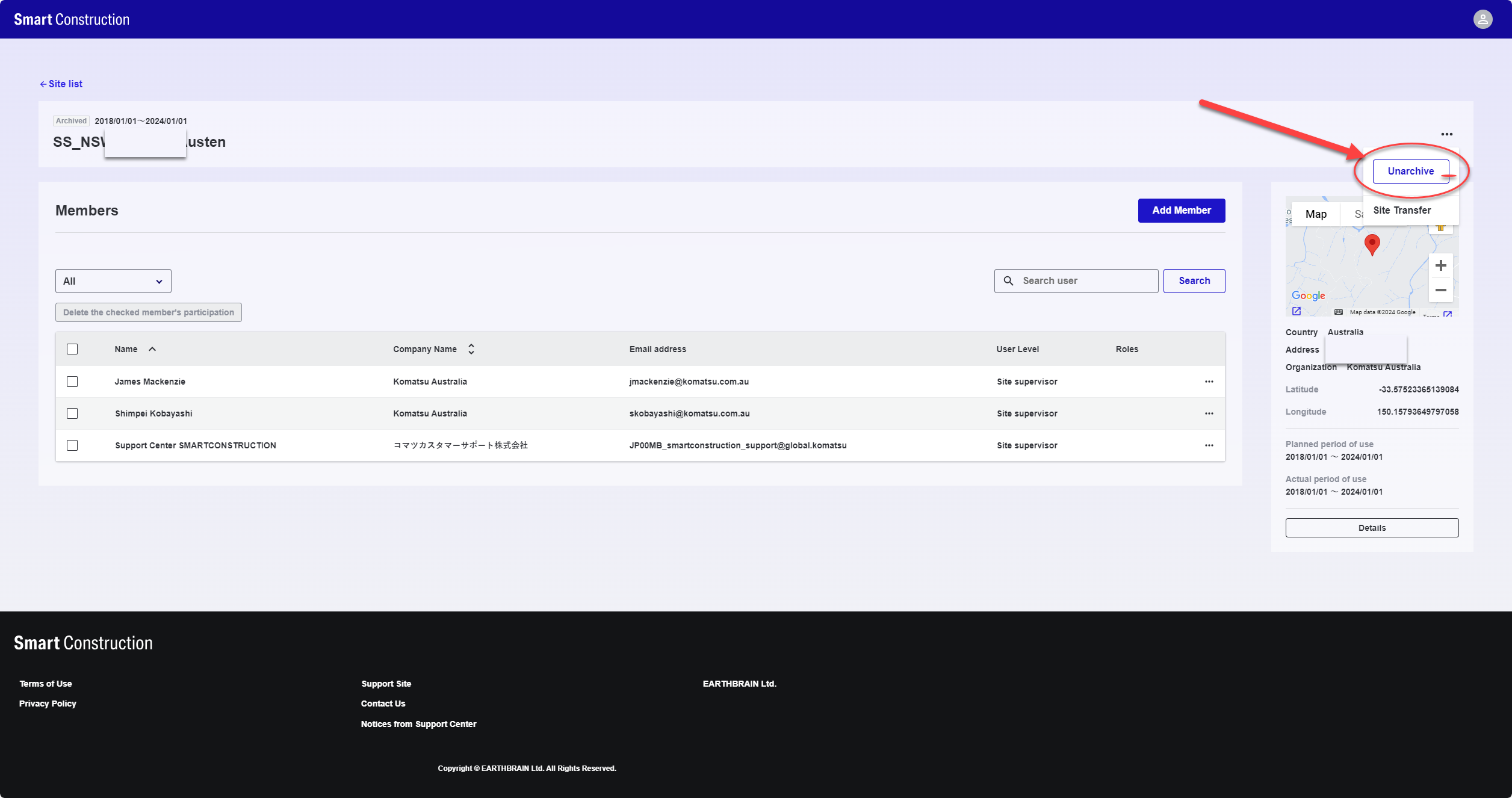The height and width of the screenshot is (798, 1512).
Task: Open row actions for Support Center SMARTCONSTRUCTION
Action: pyautogui.click(x=1209, y=445)
